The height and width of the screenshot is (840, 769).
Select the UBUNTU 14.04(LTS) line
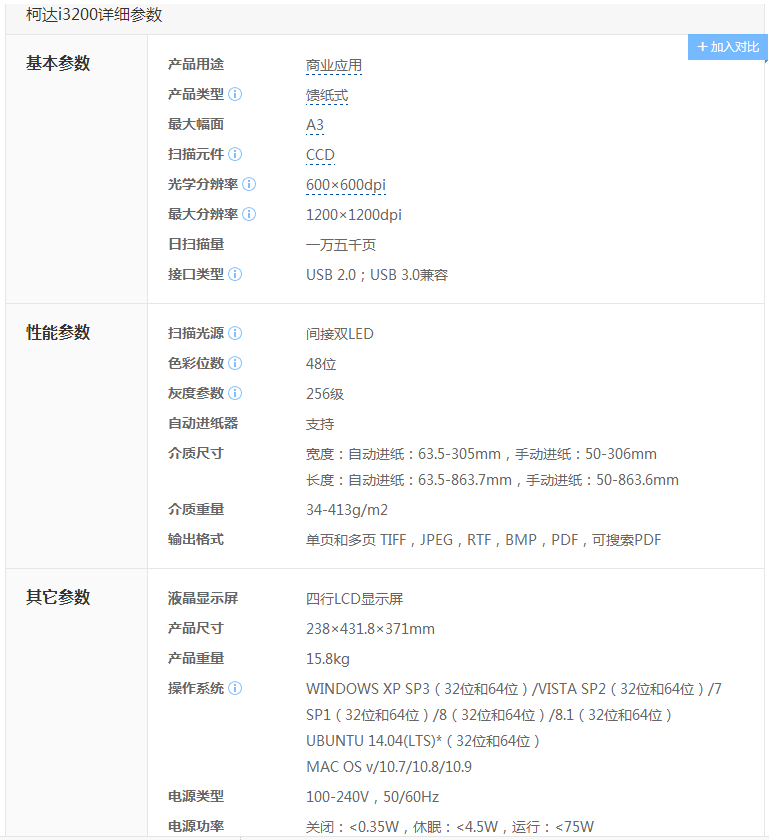[x=423, y=741]
